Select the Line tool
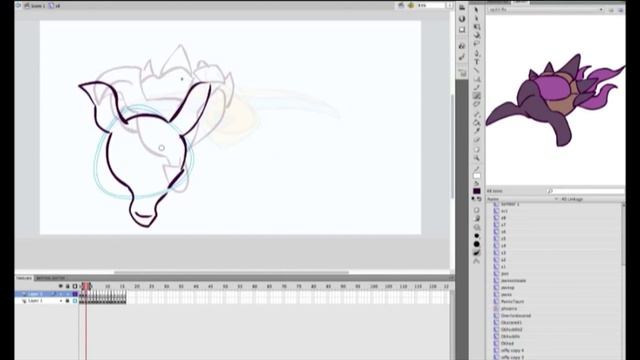The width and height of the screenshot is (640, 360). point(477,70)
